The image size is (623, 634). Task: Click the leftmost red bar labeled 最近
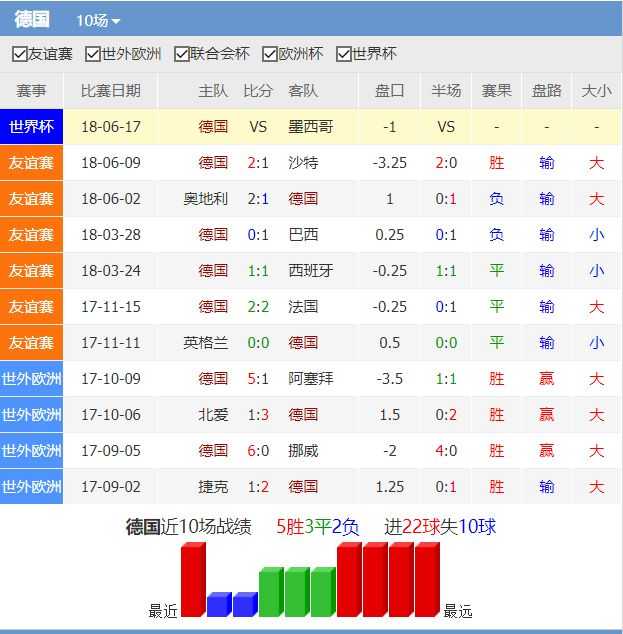(x=192, y=581)
